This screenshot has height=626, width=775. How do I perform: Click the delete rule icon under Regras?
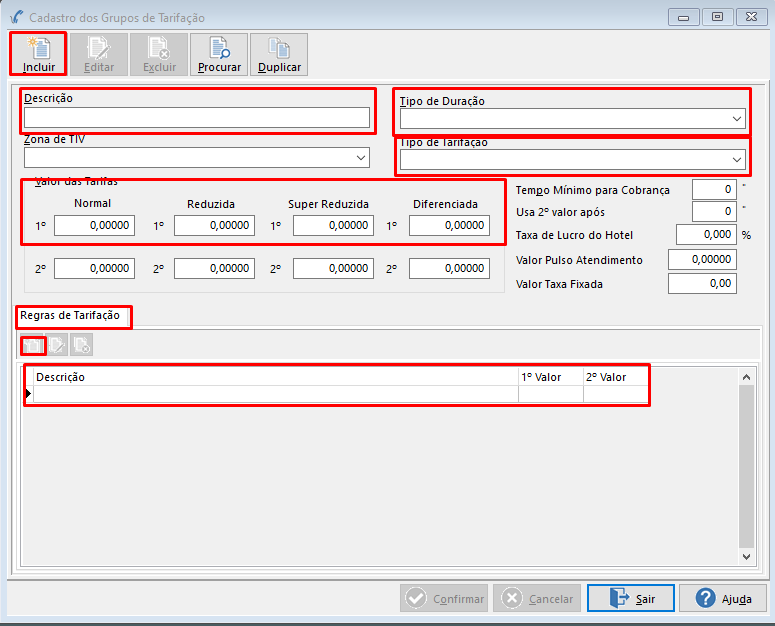pos(81,345)
